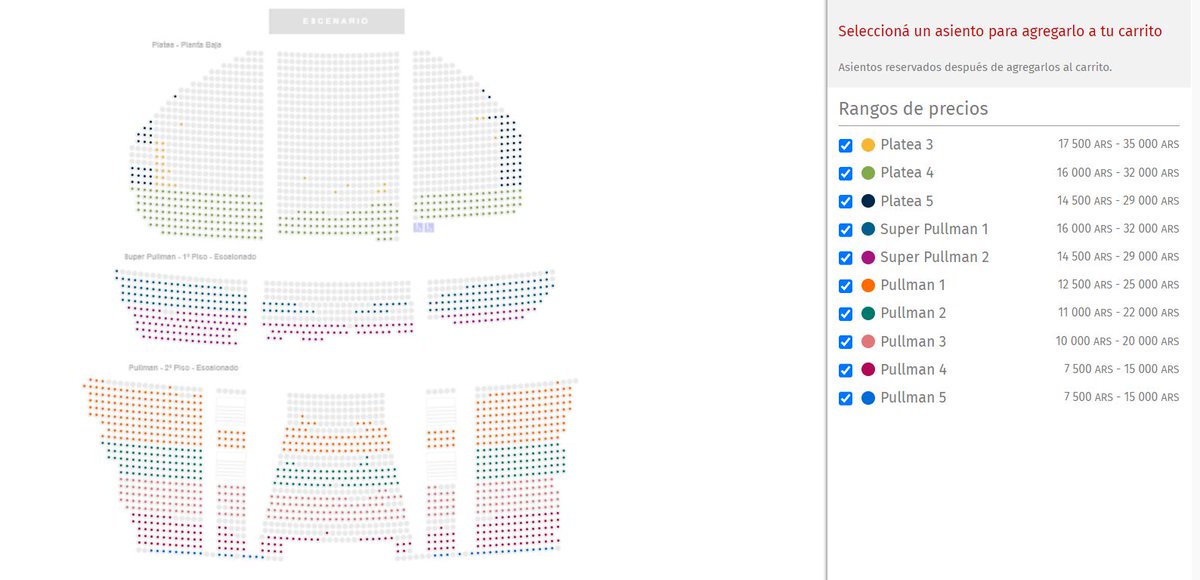Select the magenta Pullman 4 color dot

(x=868, y=369)
